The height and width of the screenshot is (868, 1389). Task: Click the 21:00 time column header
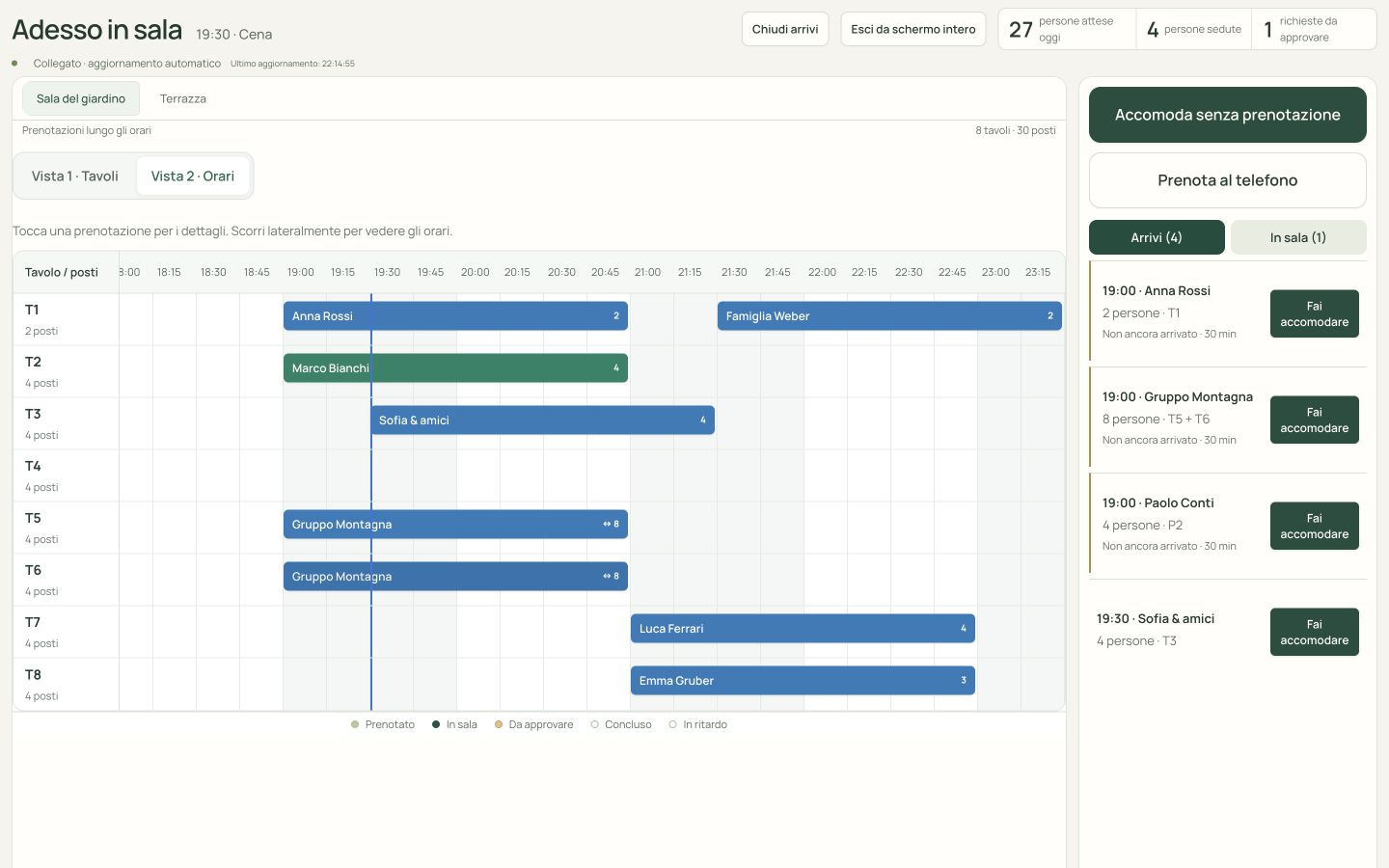pyautogui.click(x=648, y=273)
